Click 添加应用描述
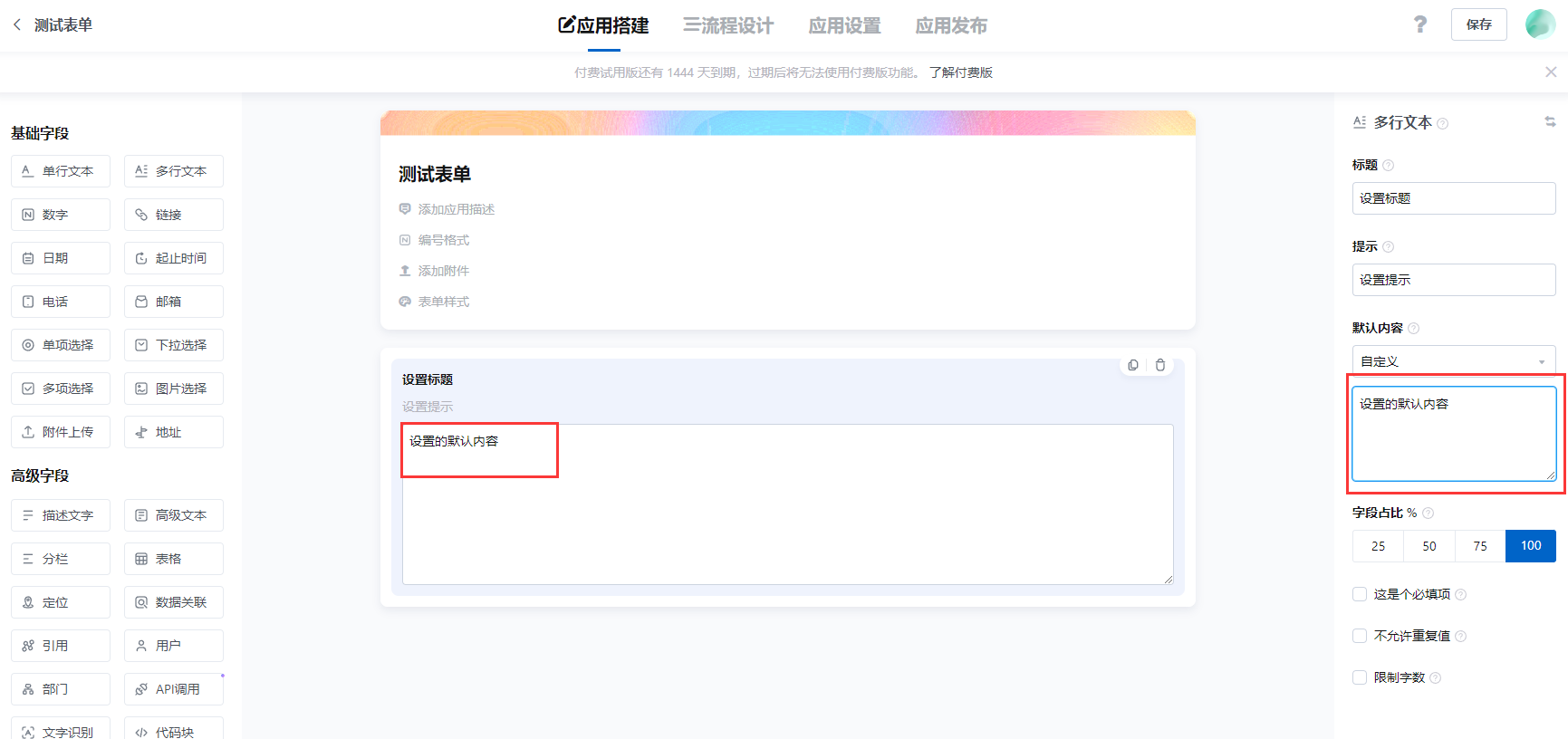 447,209
